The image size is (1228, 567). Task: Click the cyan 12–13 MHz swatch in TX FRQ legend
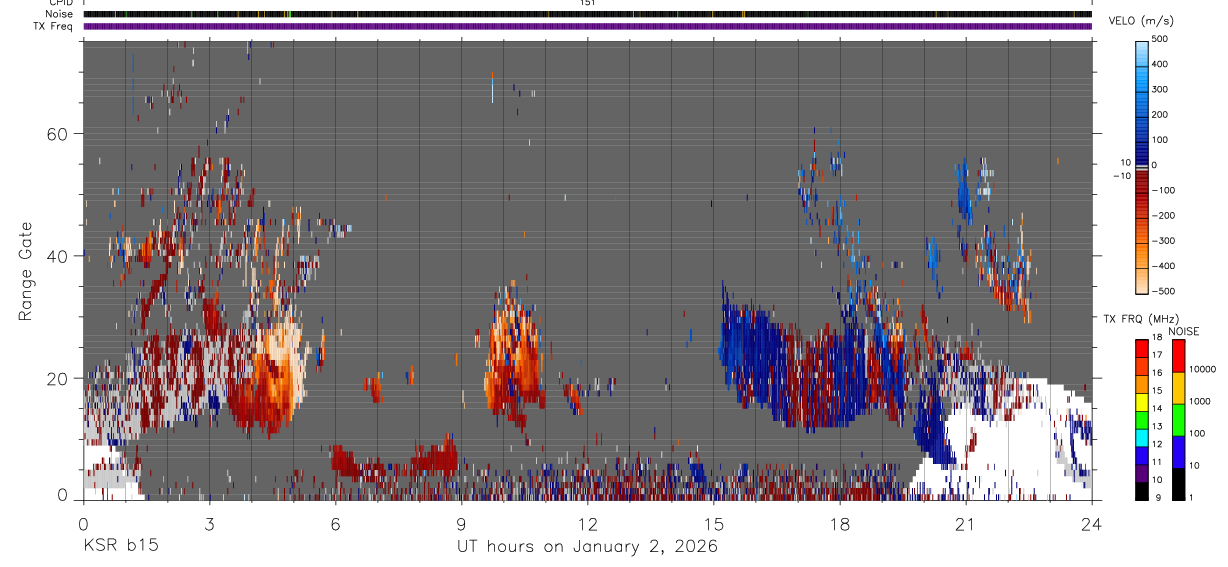point(1141,438)
